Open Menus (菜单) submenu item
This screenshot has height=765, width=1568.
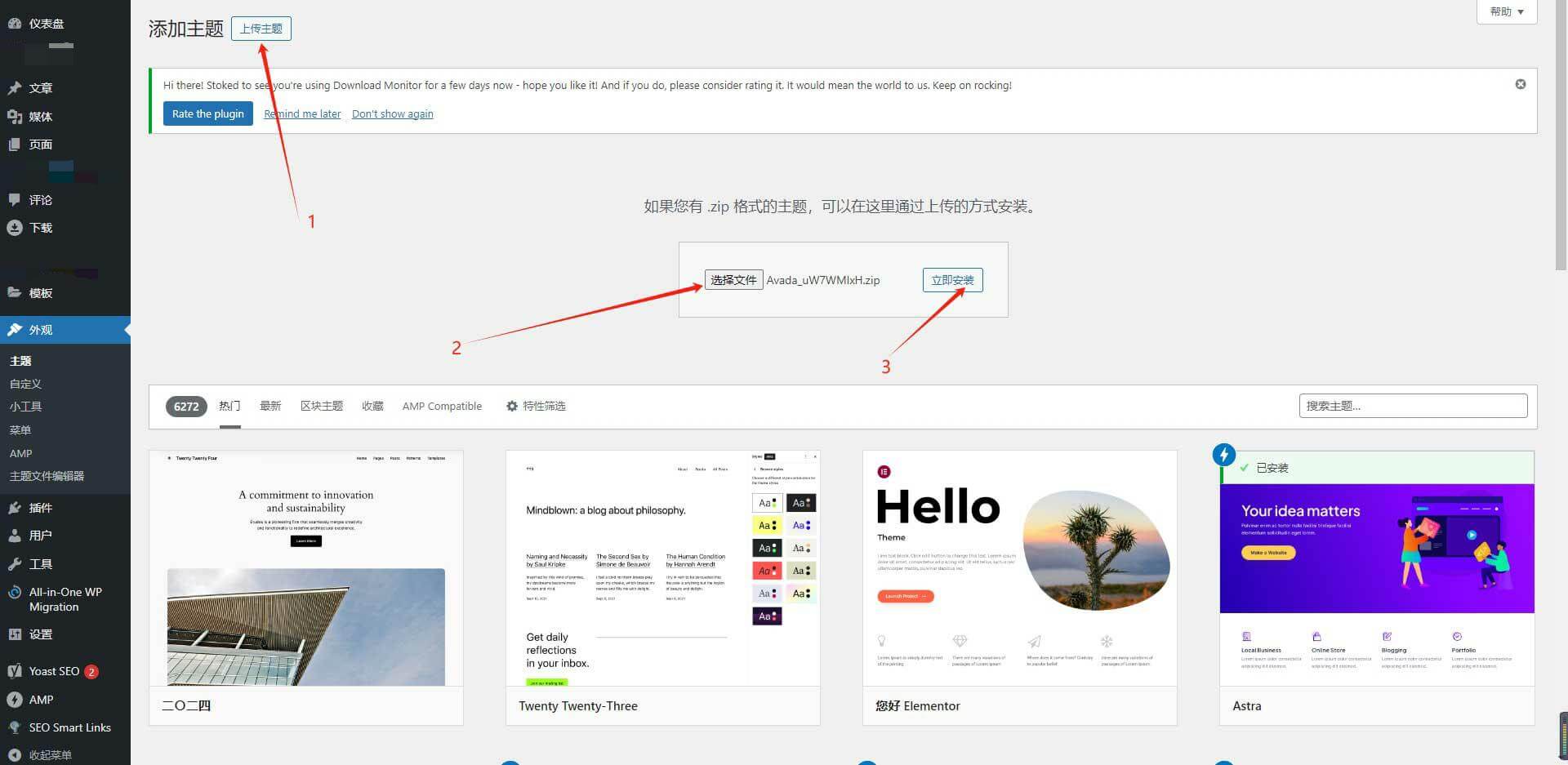(x=20, y=430)
